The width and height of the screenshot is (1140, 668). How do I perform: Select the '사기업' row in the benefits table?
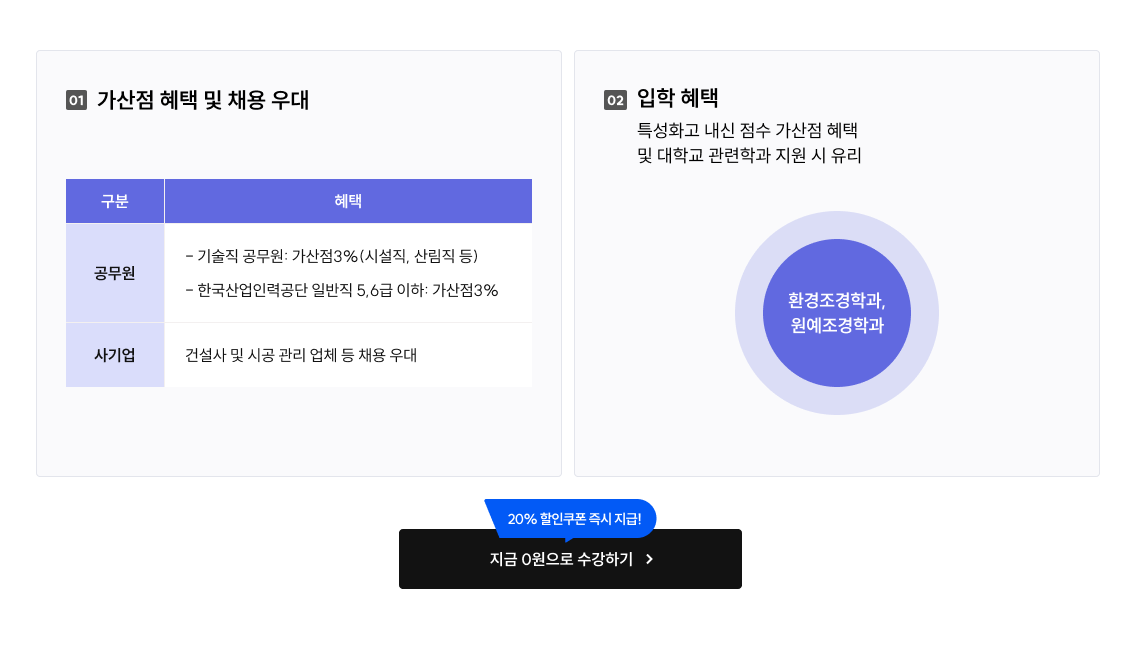pyautogui.click(x=115, y=354)
